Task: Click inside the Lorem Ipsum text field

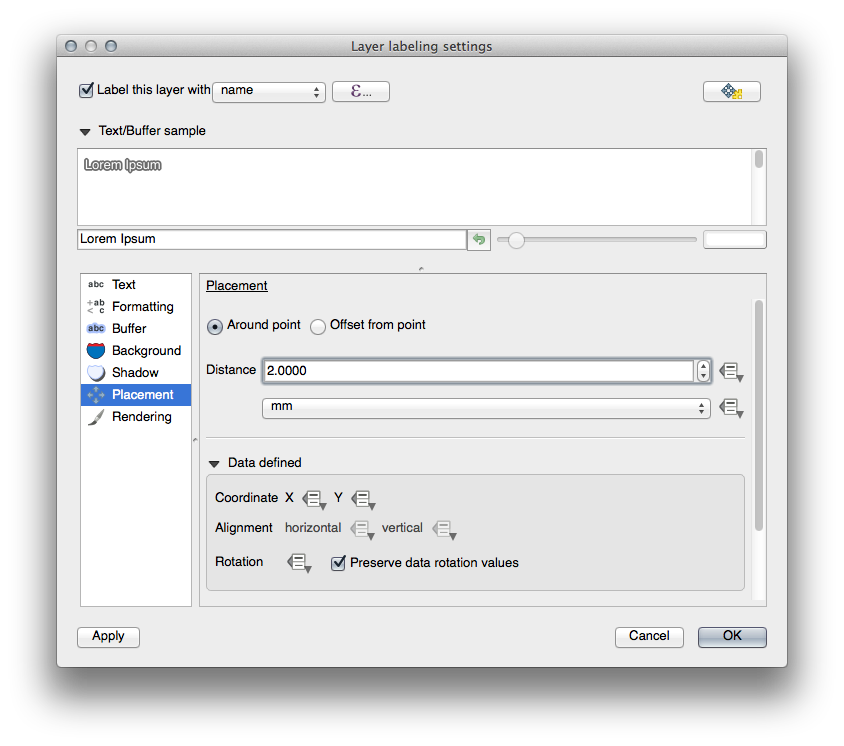Action: click(x=270, y=238)
